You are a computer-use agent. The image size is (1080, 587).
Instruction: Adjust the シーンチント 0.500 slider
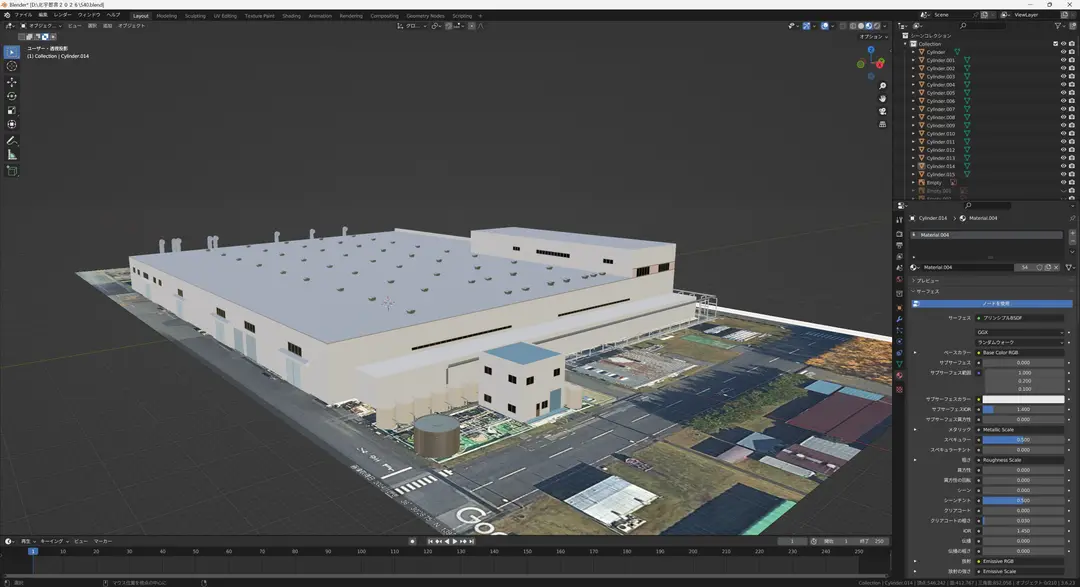pos(1023,500)
